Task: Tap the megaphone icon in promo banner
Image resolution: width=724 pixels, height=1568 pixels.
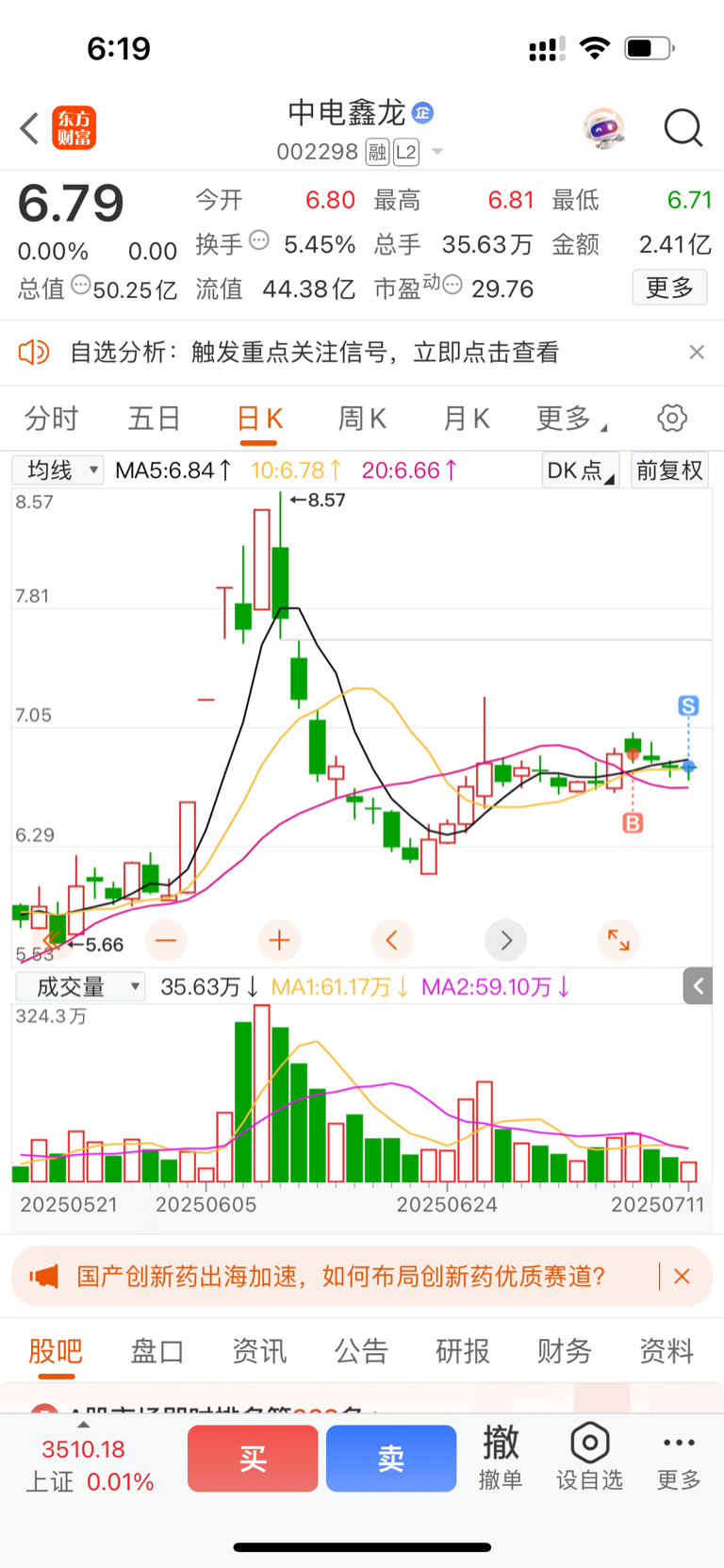Action: pyautogui.click(x=43, y=1277)
